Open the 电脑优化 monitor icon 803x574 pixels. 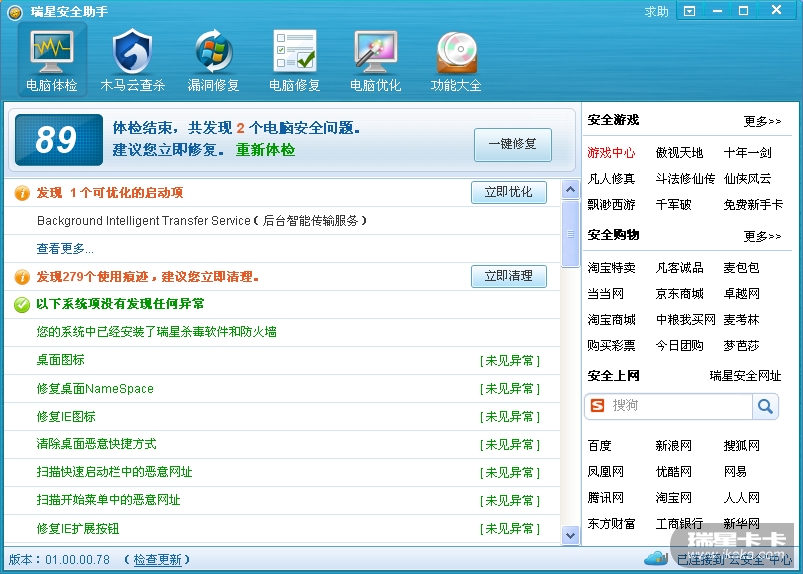point(375,51)
